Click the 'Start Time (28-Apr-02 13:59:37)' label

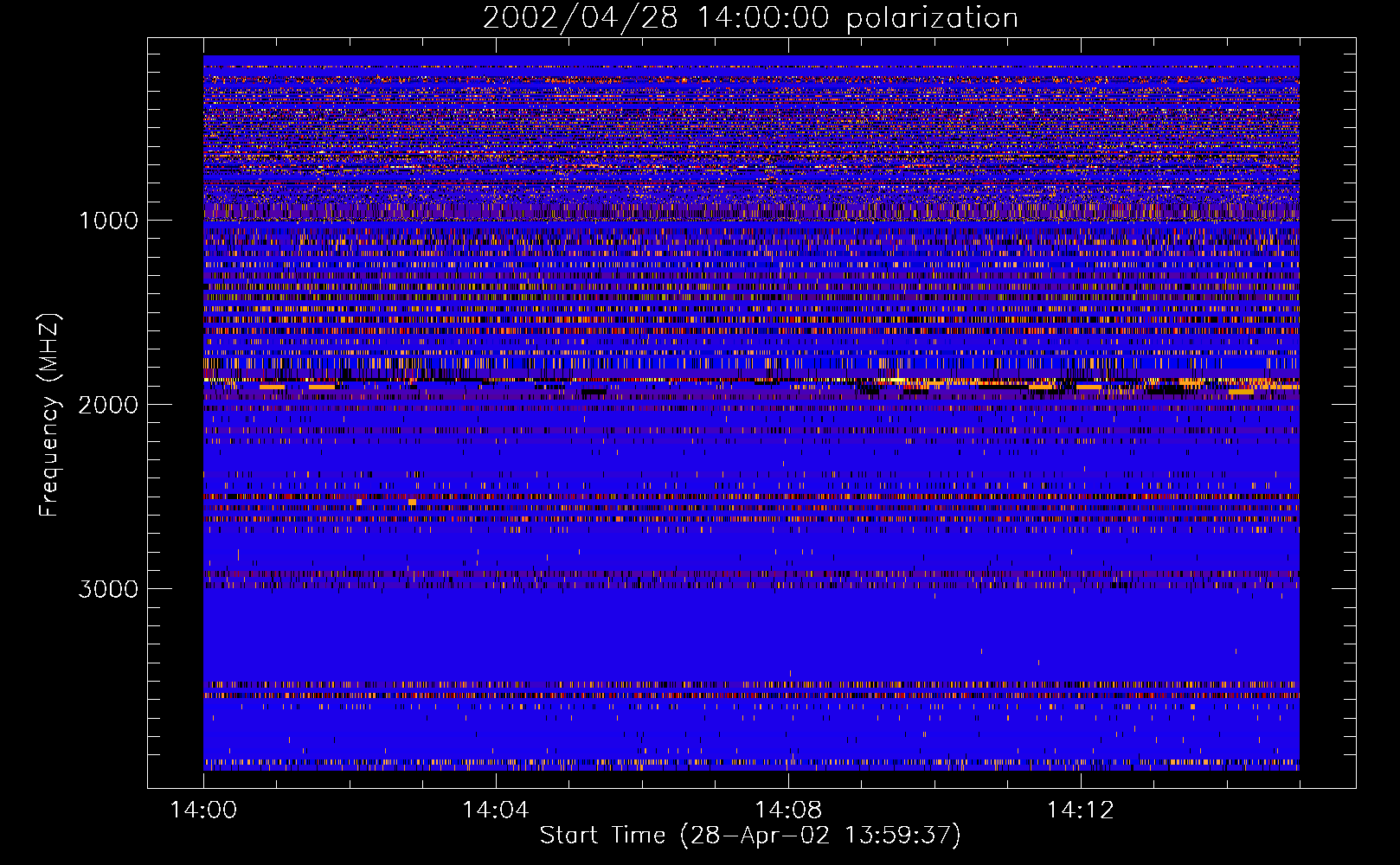[750, 836]
